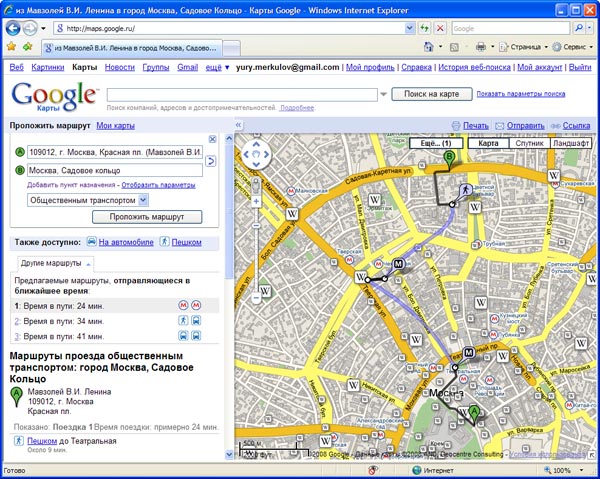Viewport: 600px width, 479px height.
Task: Click the browser Forward arrow
Action: (30, 28)
